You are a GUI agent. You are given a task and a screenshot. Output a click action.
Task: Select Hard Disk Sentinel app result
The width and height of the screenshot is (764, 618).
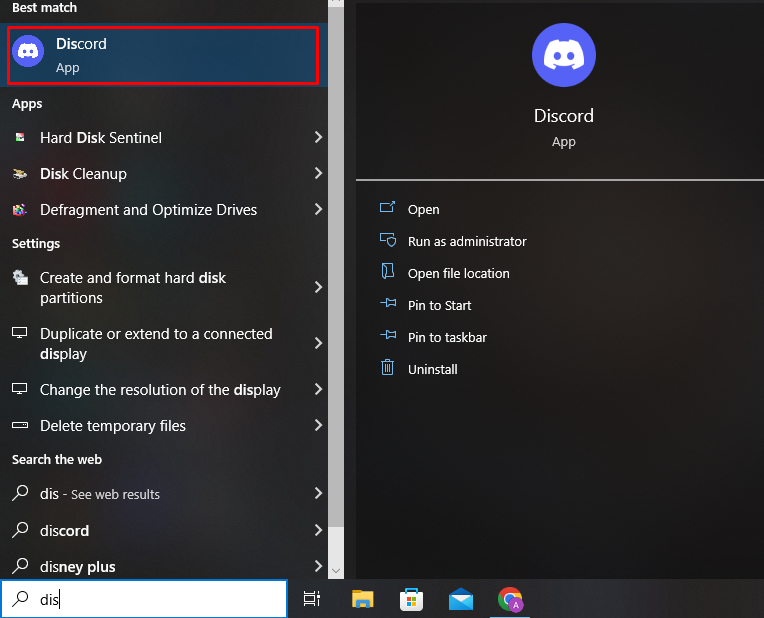coord(164,138)
